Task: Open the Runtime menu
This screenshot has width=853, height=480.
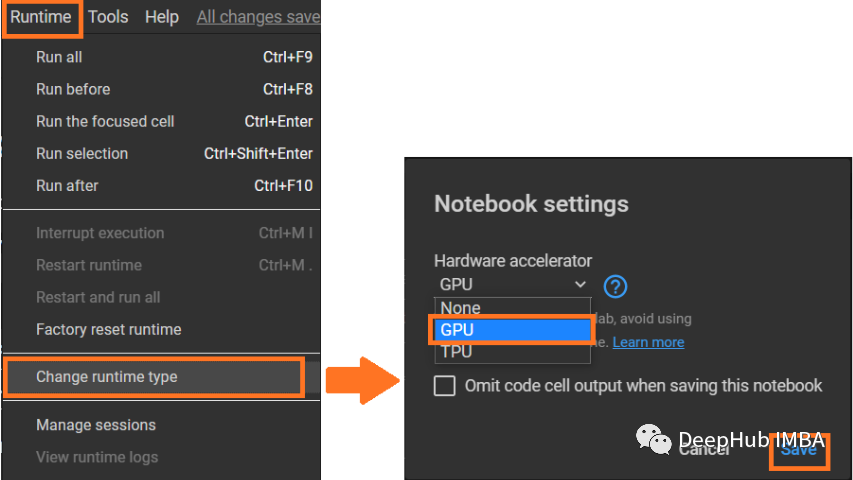Action: tap(41, 17)
